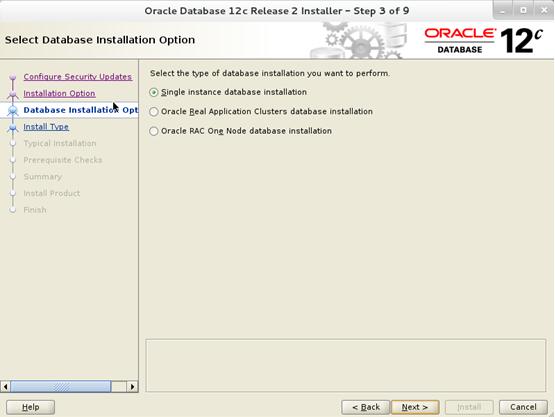The height and width of the screenshot is (417, 555).
Task: Select Database Installation Option step in sidebar
Action: 81,110
